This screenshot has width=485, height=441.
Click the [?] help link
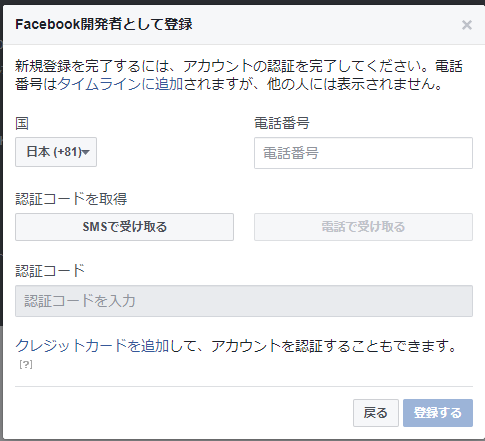26,364
